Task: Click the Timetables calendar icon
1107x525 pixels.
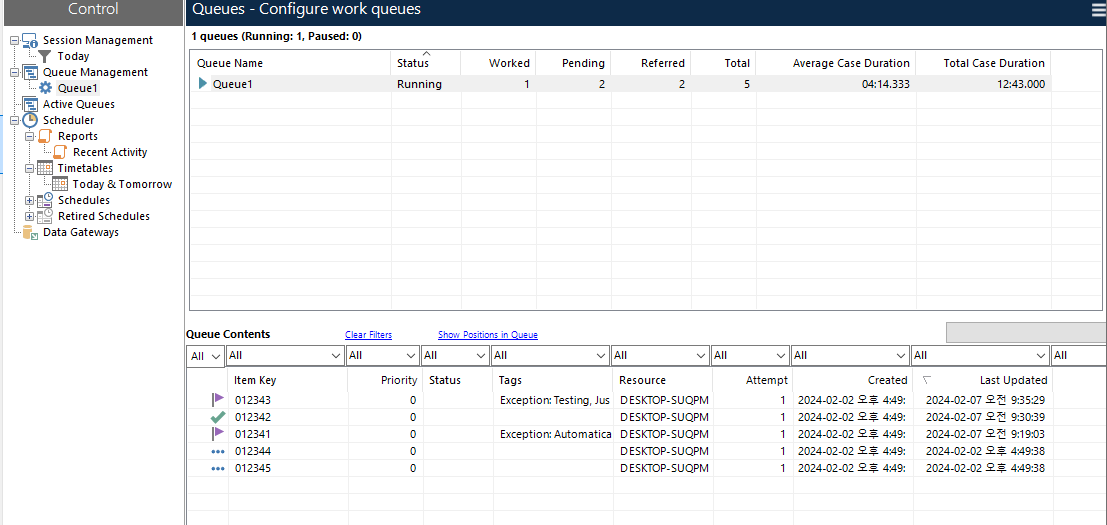Action: tap(44, 168)
